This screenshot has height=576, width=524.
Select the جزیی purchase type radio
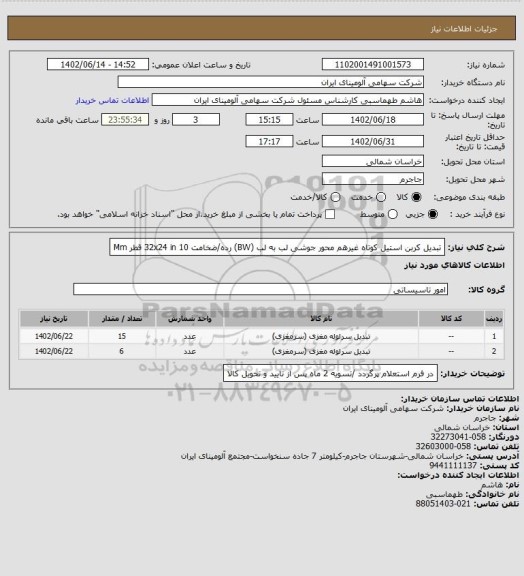(433, 214)
